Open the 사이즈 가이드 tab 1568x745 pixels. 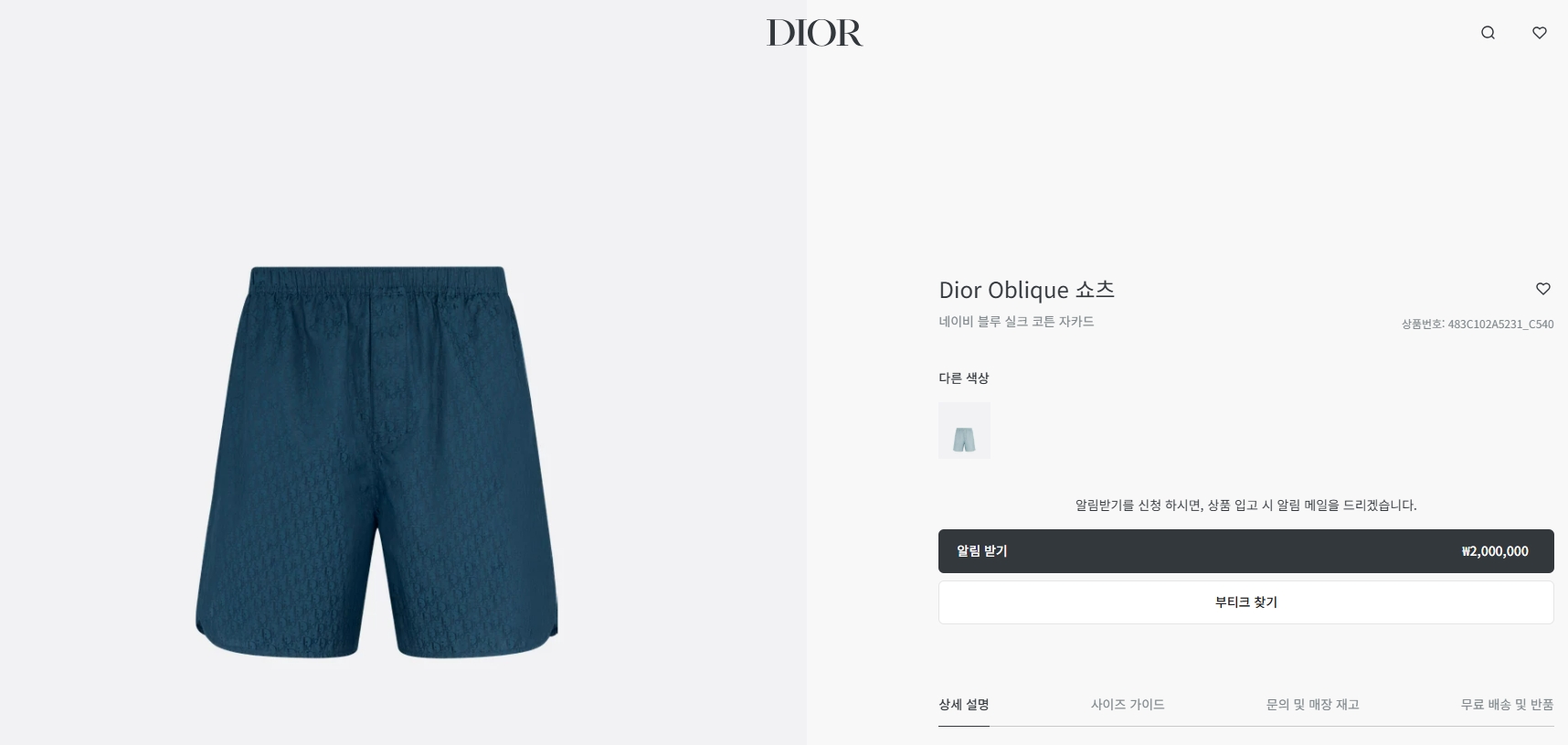tap(1128, 705)
